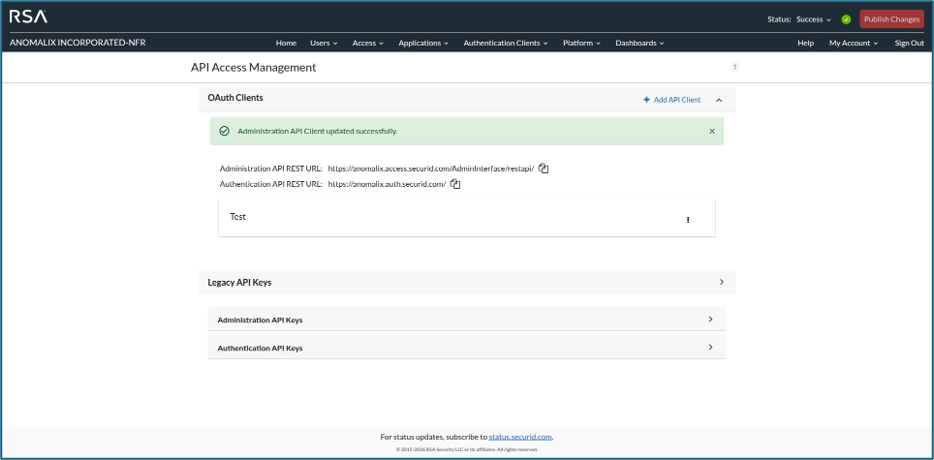Open the Dashboards menu
Viewport: 934px width, 460px height.
tap(639, 43)
